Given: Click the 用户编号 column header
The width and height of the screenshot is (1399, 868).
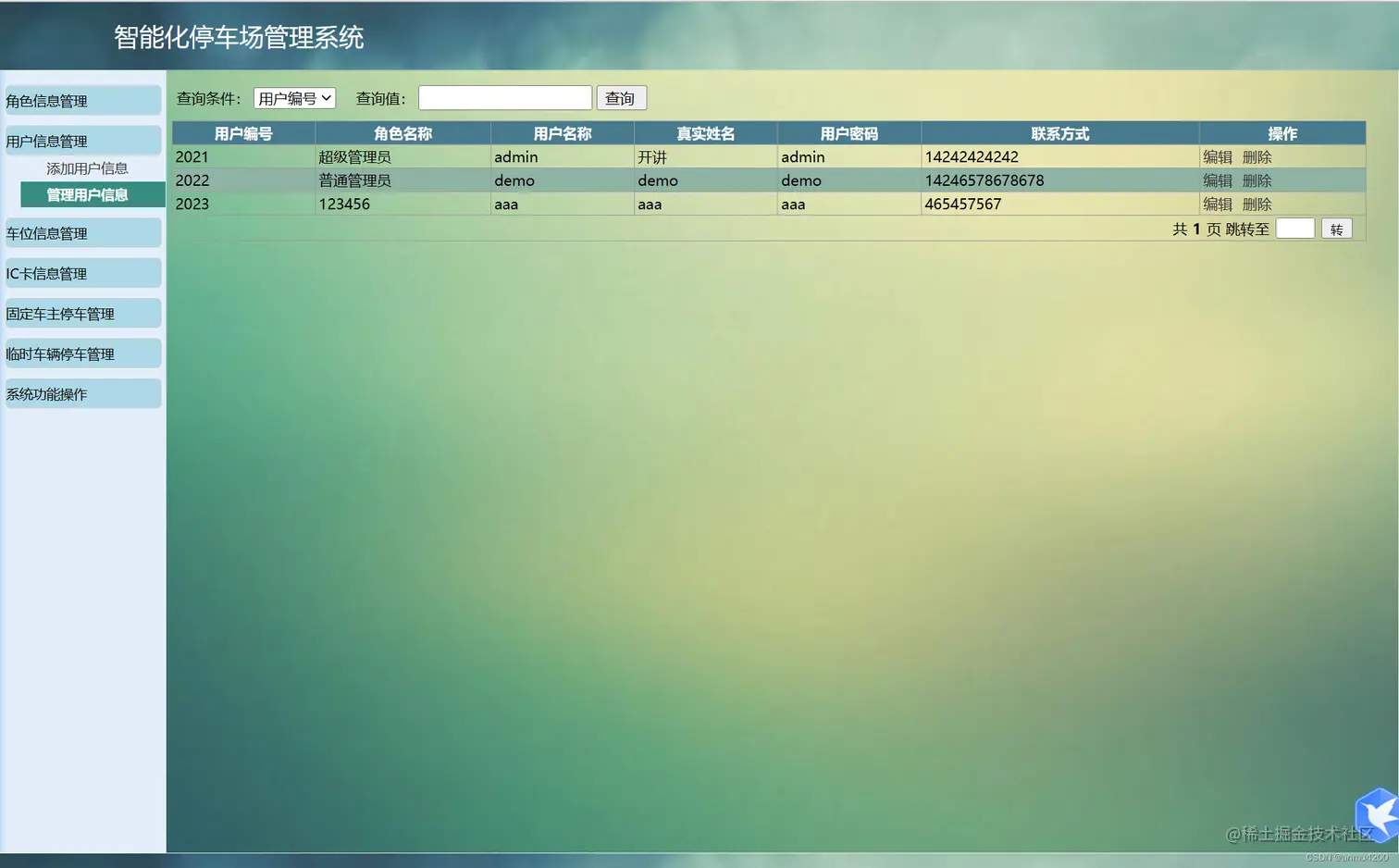Looking at the screenshot, I should point(243,133).
